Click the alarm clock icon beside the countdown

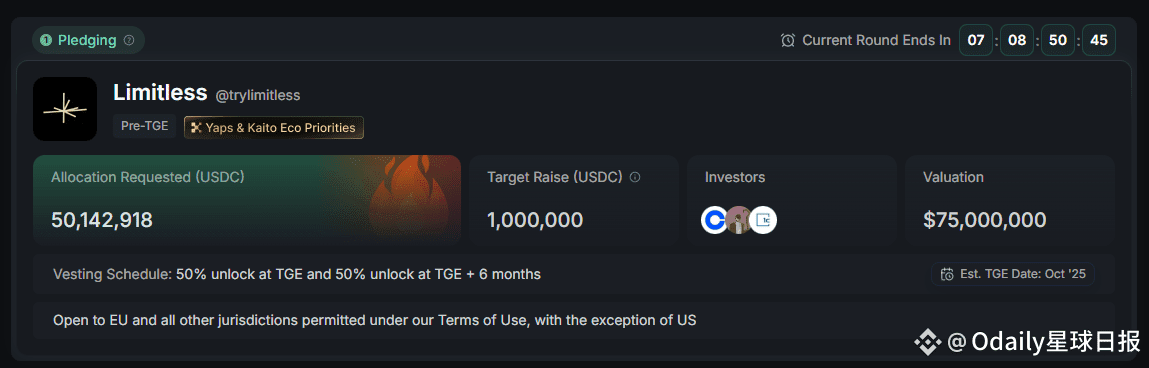tap(788, 40)
